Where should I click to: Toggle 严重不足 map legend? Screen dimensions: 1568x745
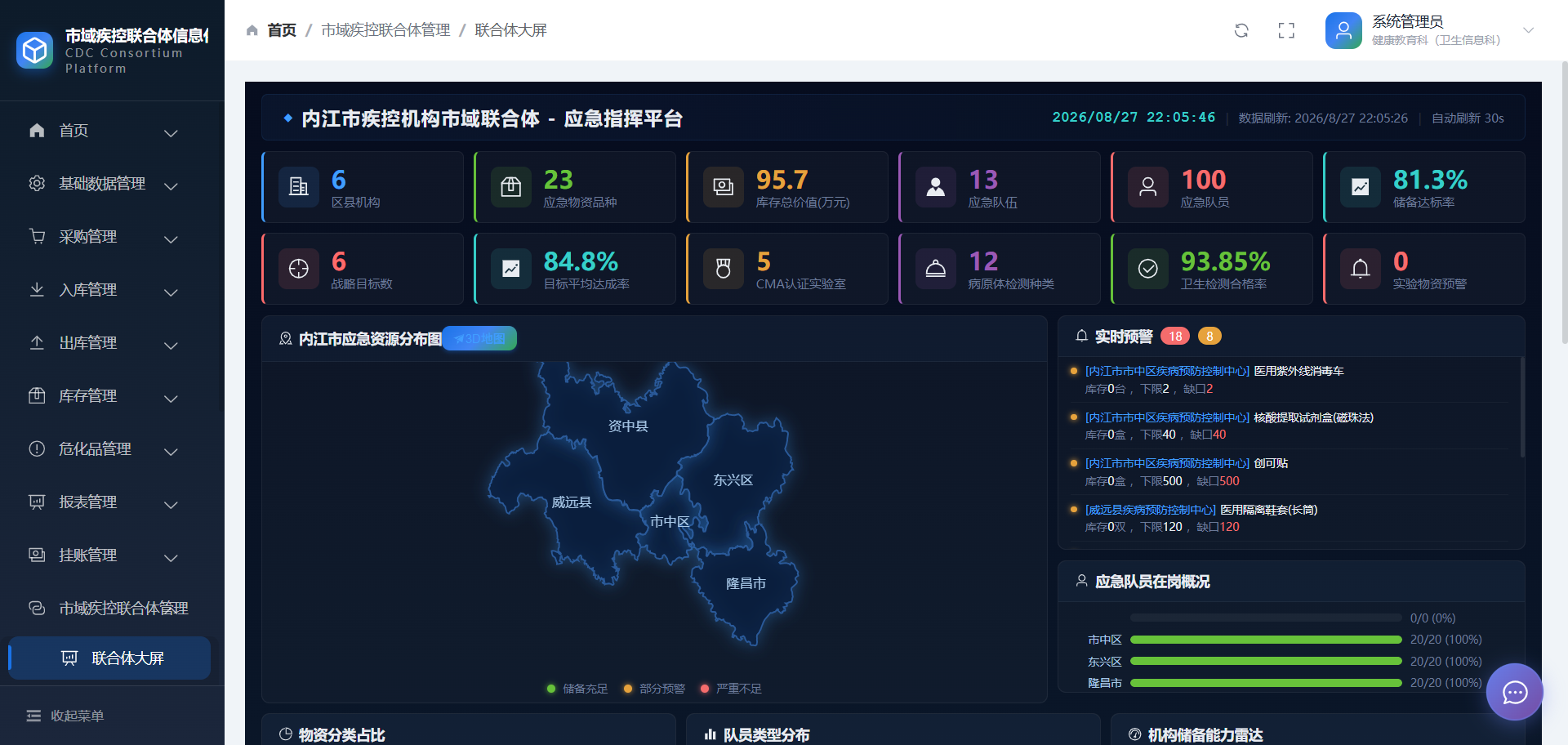(x=731, y=689)
